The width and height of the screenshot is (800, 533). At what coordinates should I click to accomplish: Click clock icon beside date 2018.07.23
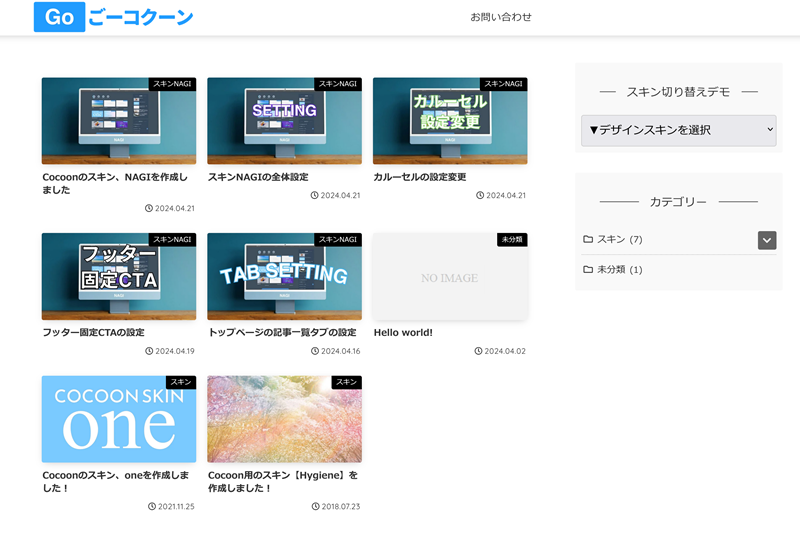[x=315, y=506]
